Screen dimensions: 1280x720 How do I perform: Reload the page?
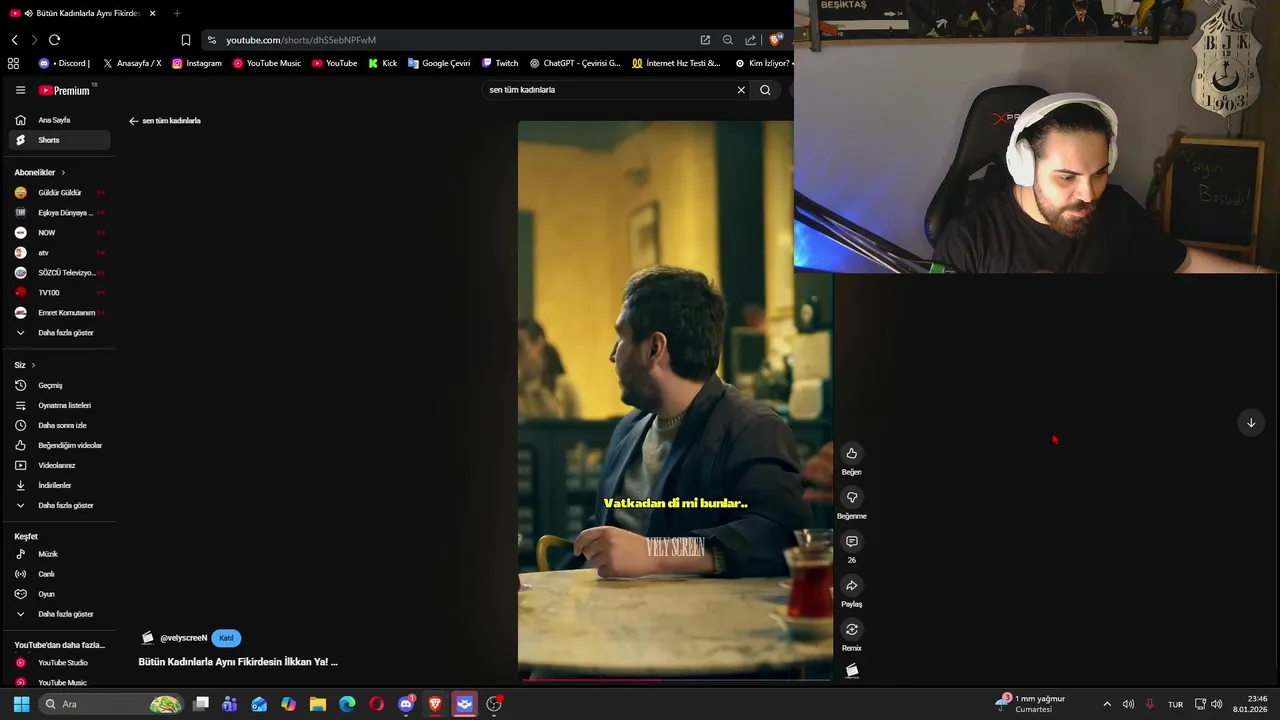(54, 40)
